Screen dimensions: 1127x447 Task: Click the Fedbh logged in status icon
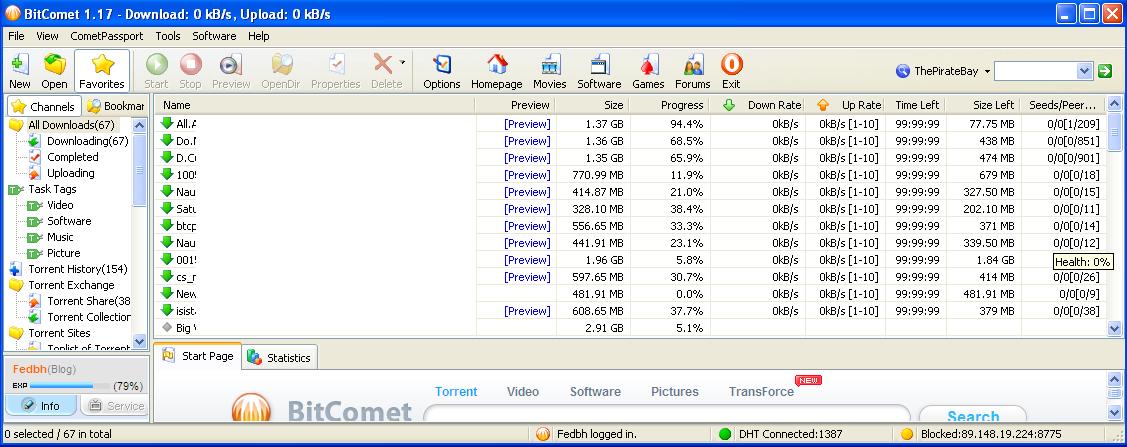543,434
